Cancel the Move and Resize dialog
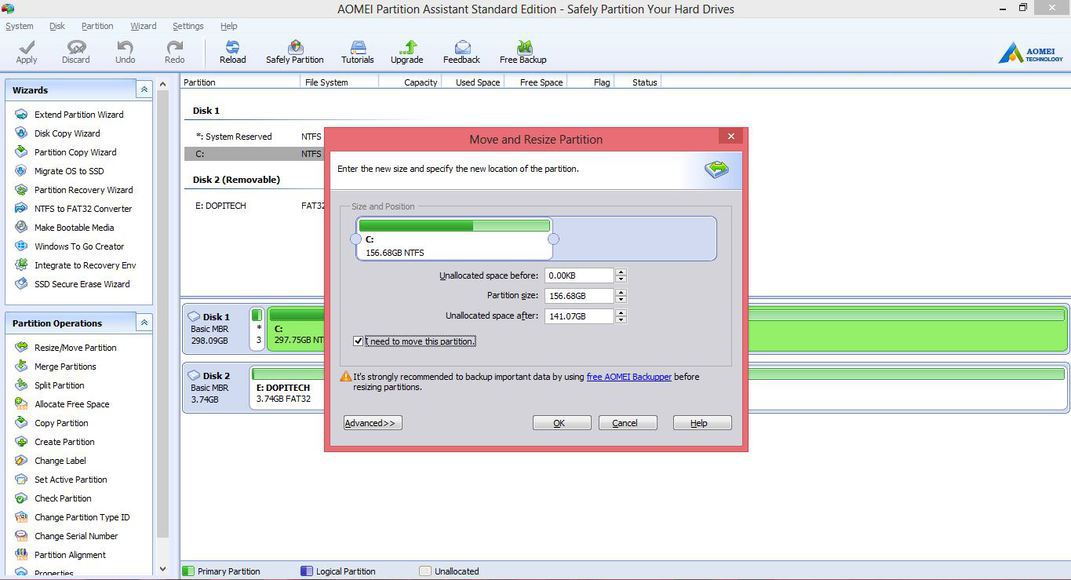Viewport: 1071px width, 580px height. click(627, 423)
